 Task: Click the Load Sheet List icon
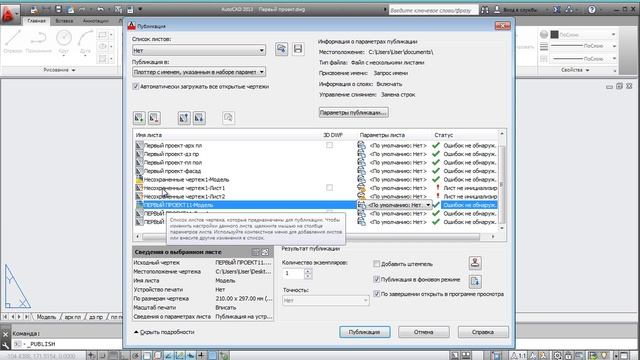coord(281,49)
